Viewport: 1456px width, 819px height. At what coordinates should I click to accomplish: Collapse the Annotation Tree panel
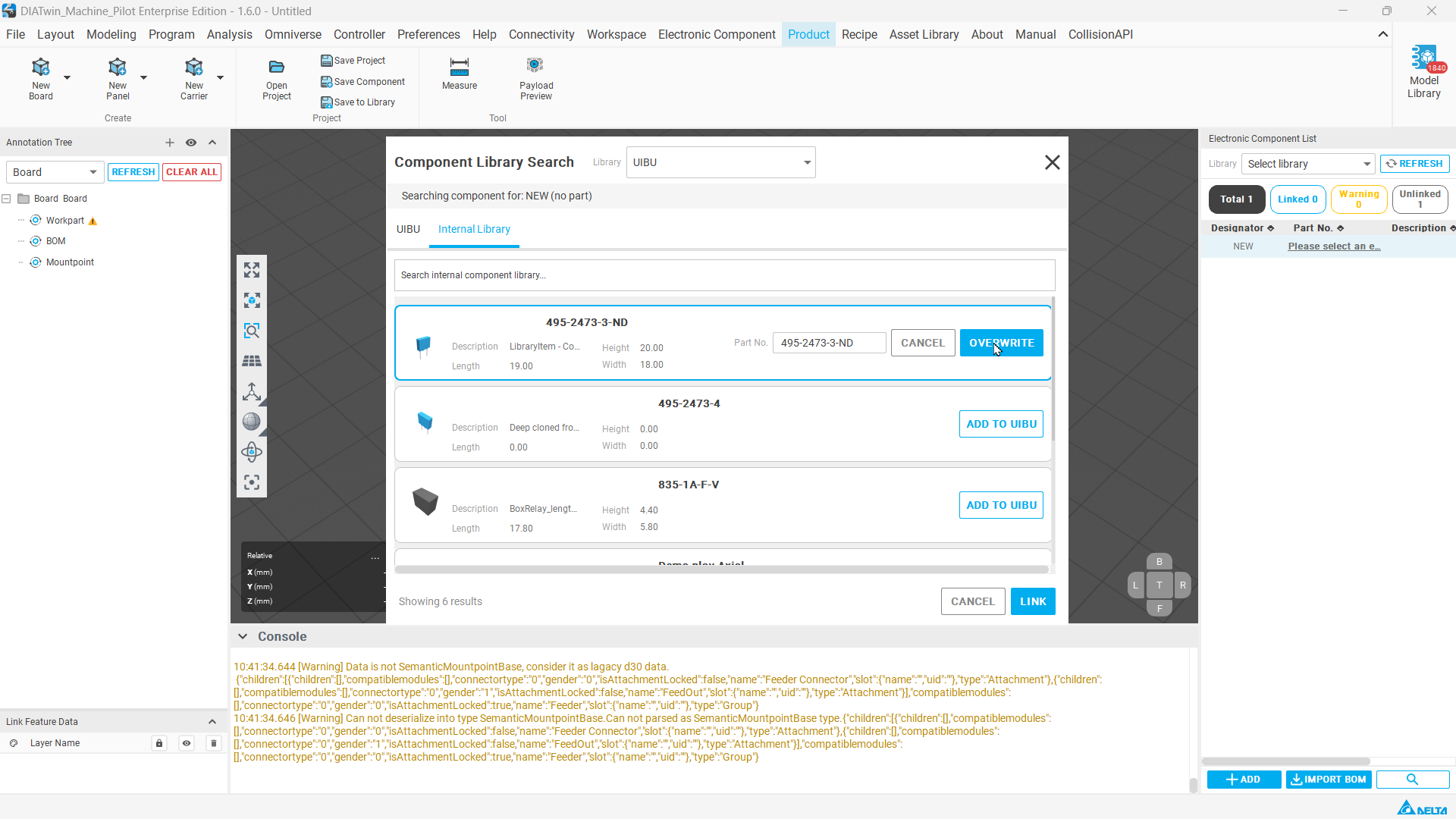[212, 143]
